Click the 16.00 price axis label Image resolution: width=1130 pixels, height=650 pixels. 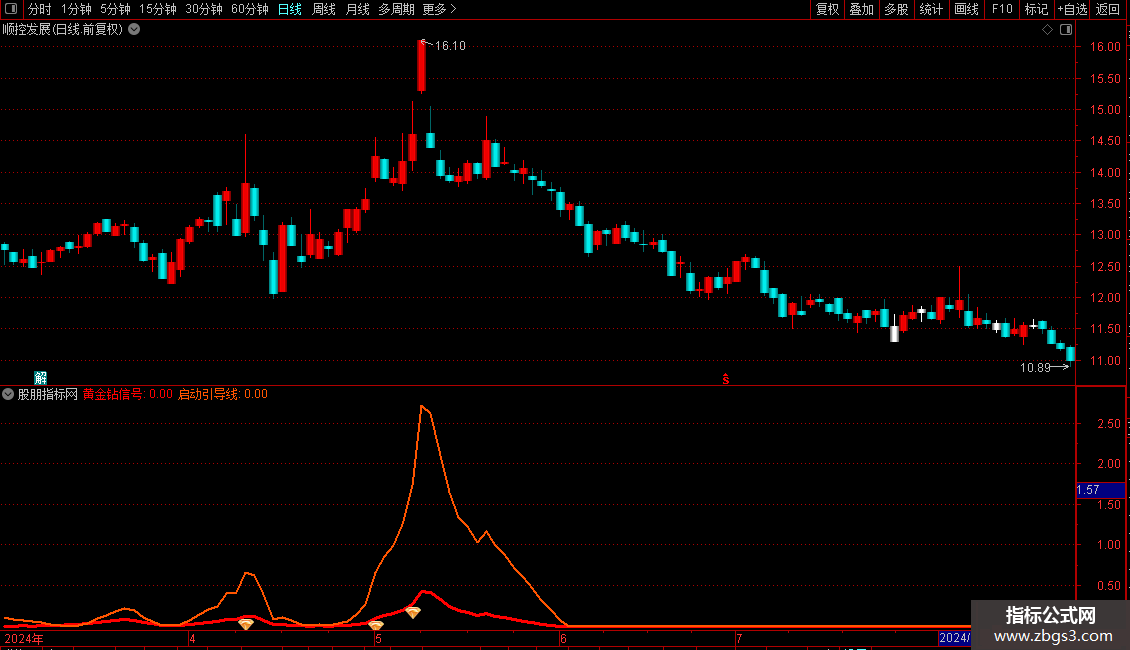[x=1105, y=47]
